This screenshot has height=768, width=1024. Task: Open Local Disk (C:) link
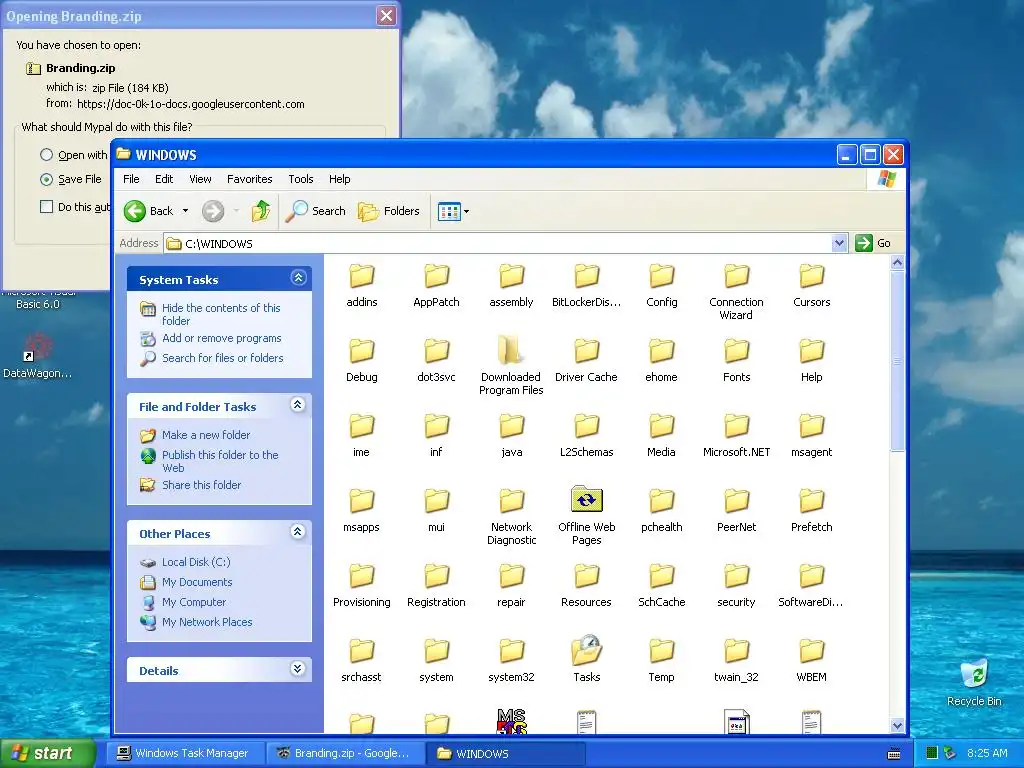tap(196, 562)
